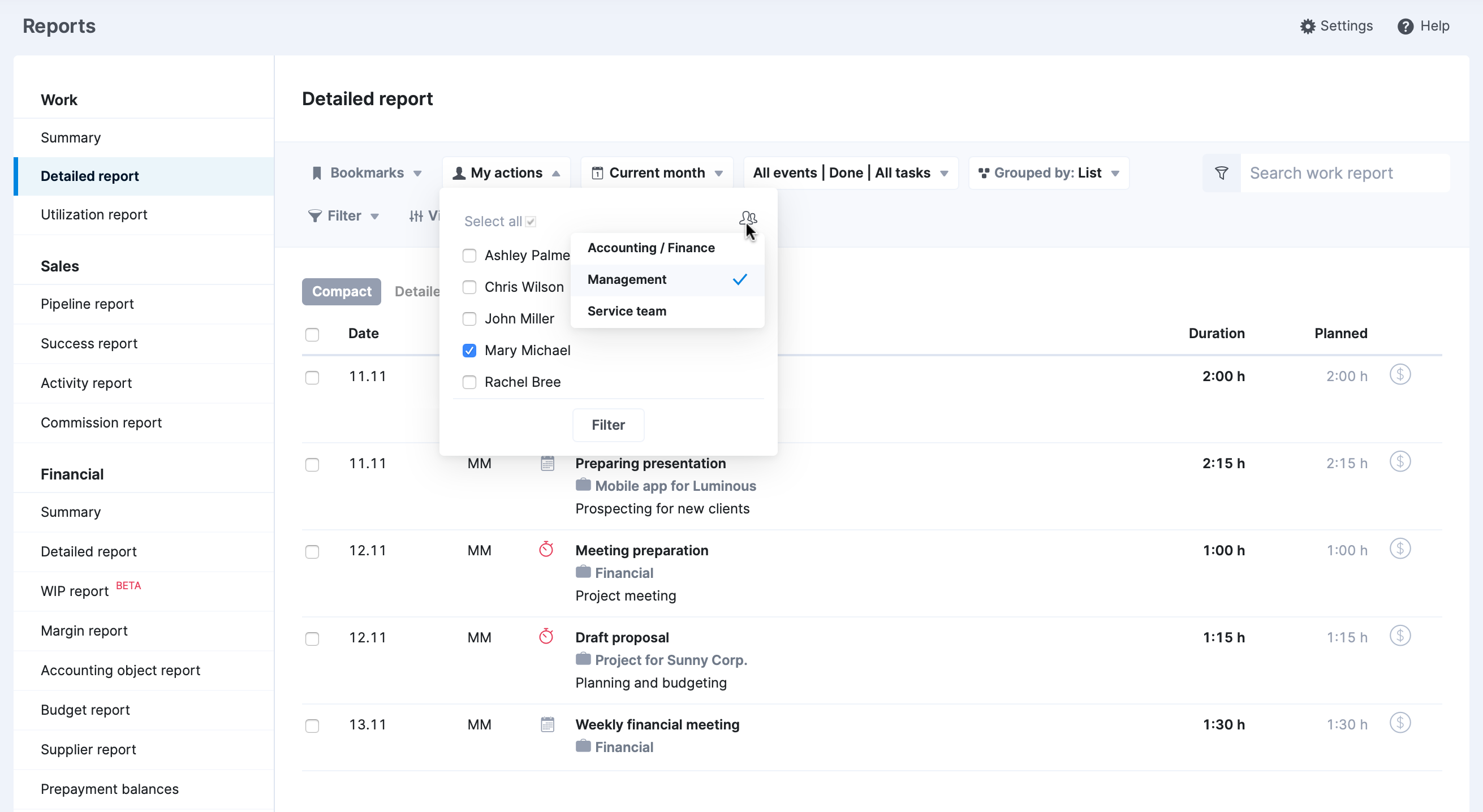Viewport: 1483px width, 812px height.
Task: Open WIP report BETA in sidebar
Action: [x=143, y=591]
